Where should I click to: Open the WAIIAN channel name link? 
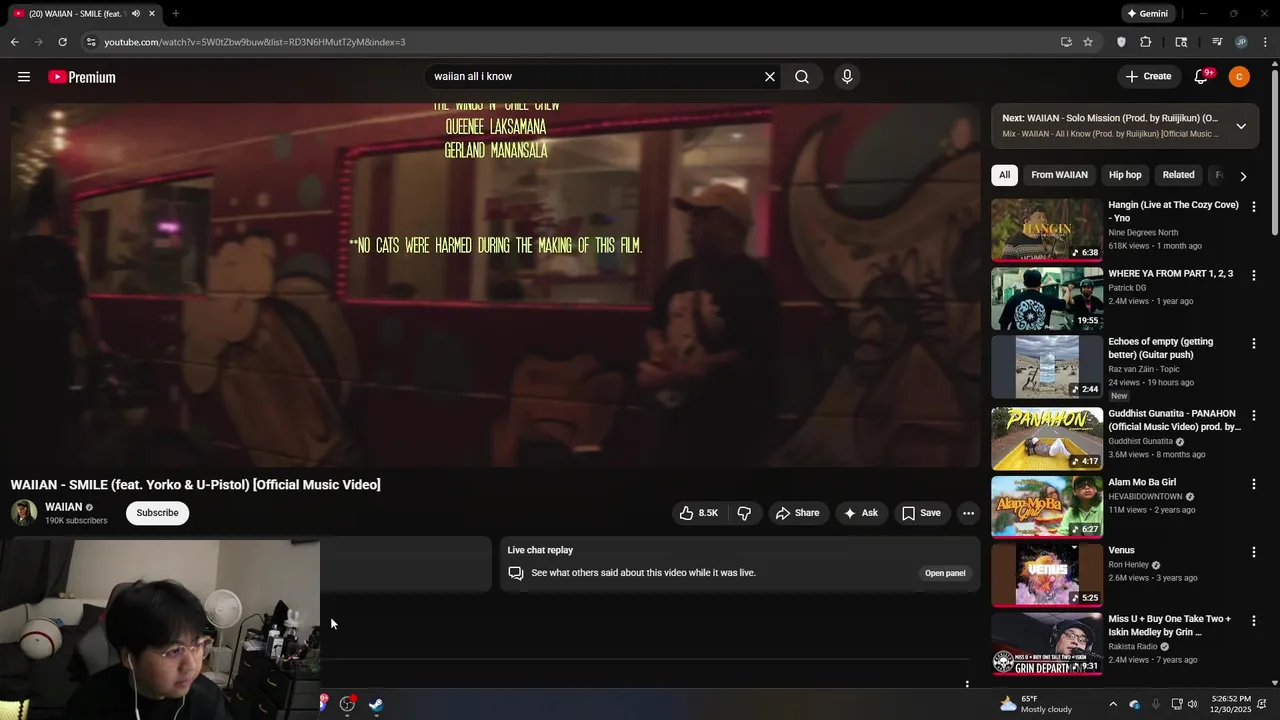point(64,507)
